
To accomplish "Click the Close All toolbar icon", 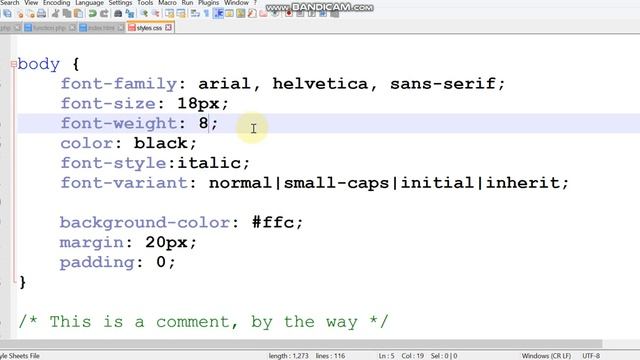I will tap(31, 14).
